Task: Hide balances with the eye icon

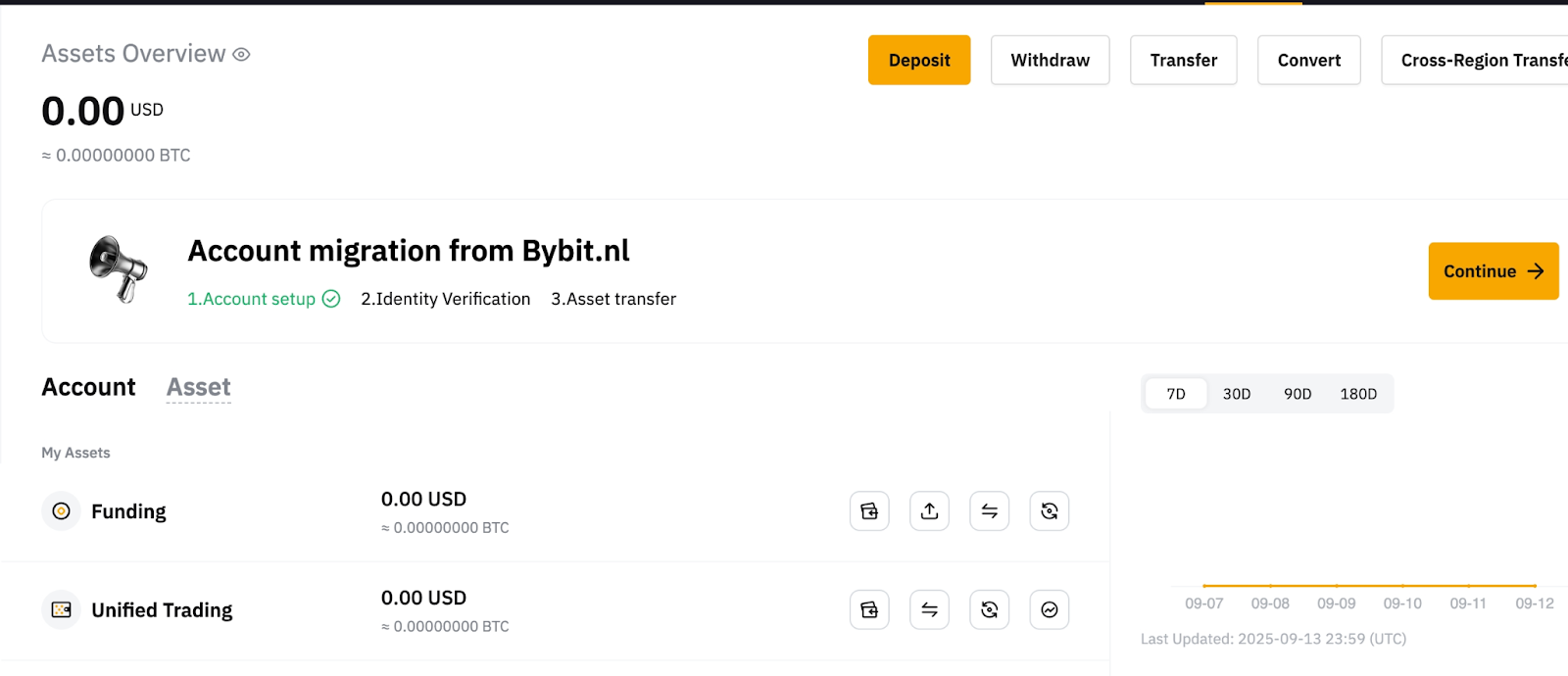Action: pos(241,55)
